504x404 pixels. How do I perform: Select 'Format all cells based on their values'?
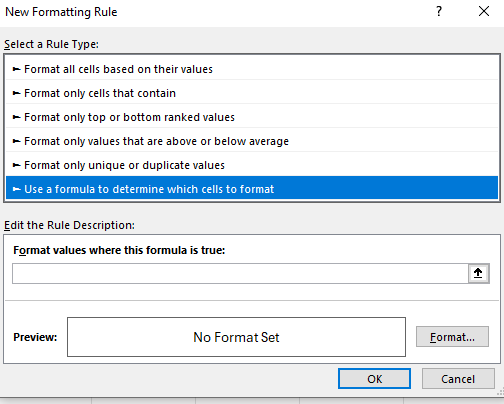252,69
